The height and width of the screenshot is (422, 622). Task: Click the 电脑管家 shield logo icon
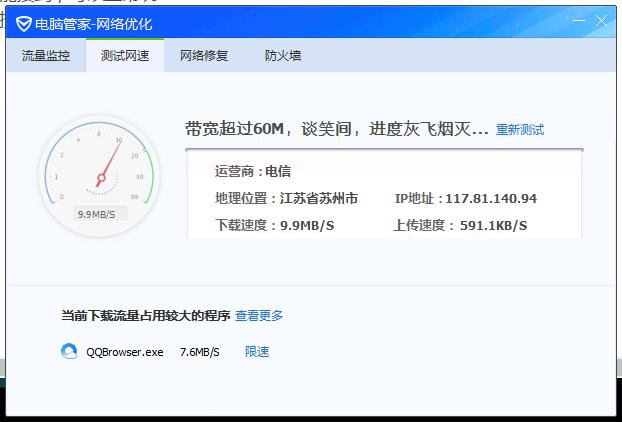(23, 24)
